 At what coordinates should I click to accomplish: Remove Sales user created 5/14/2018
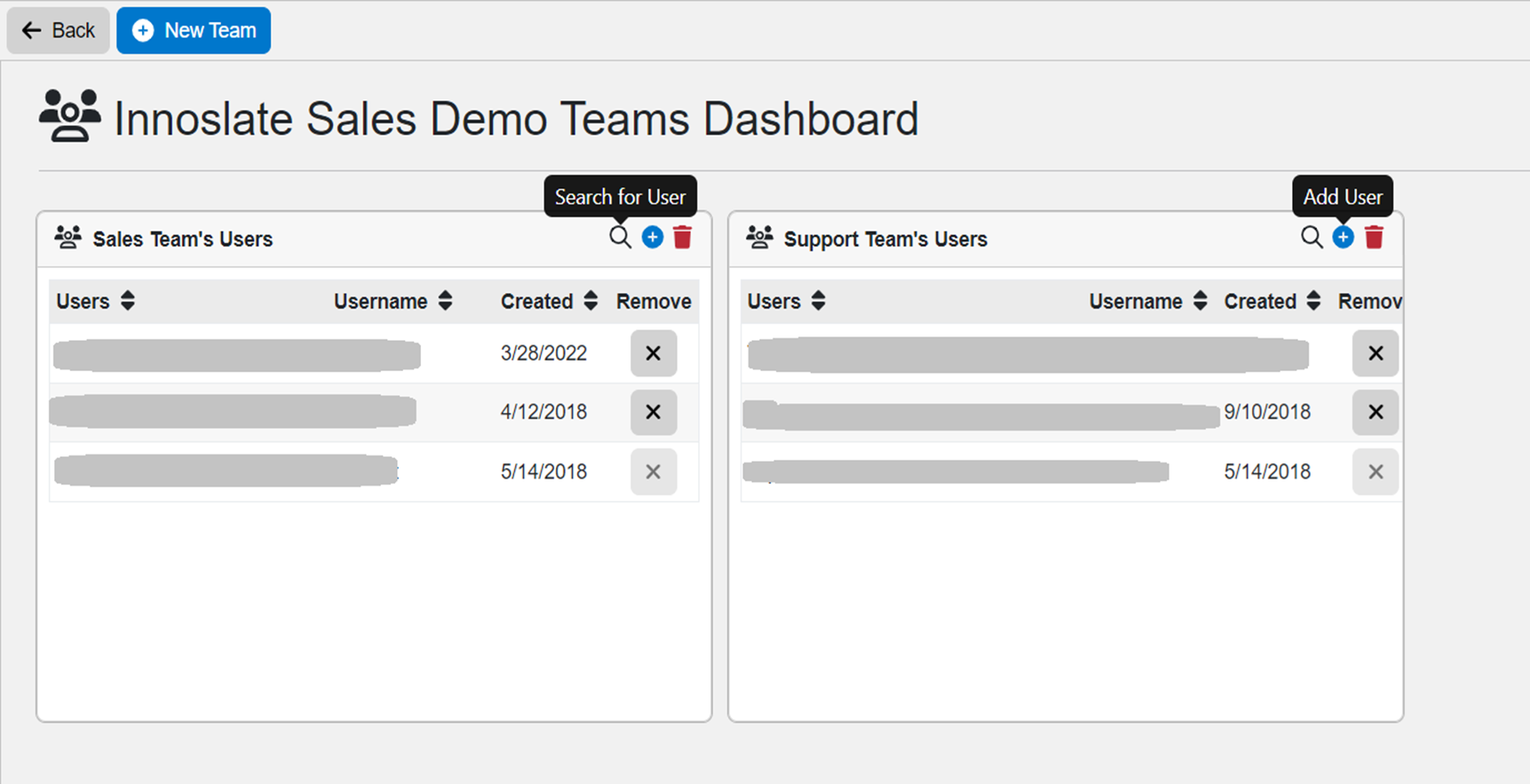(x=654, y=471)
